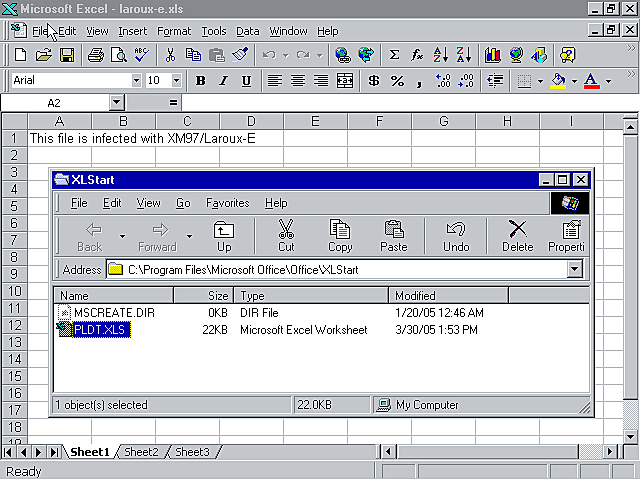Click Delete in the XLStart toolbar
This screenshot has width=640, height=480.
point(518,236)
